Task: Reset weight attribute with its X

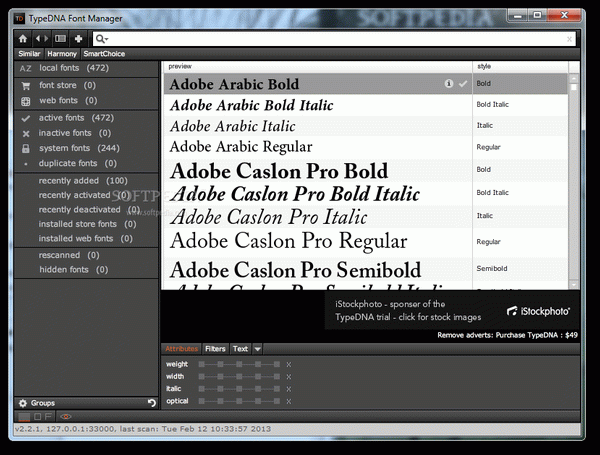Action: click(x=289, y=365)
